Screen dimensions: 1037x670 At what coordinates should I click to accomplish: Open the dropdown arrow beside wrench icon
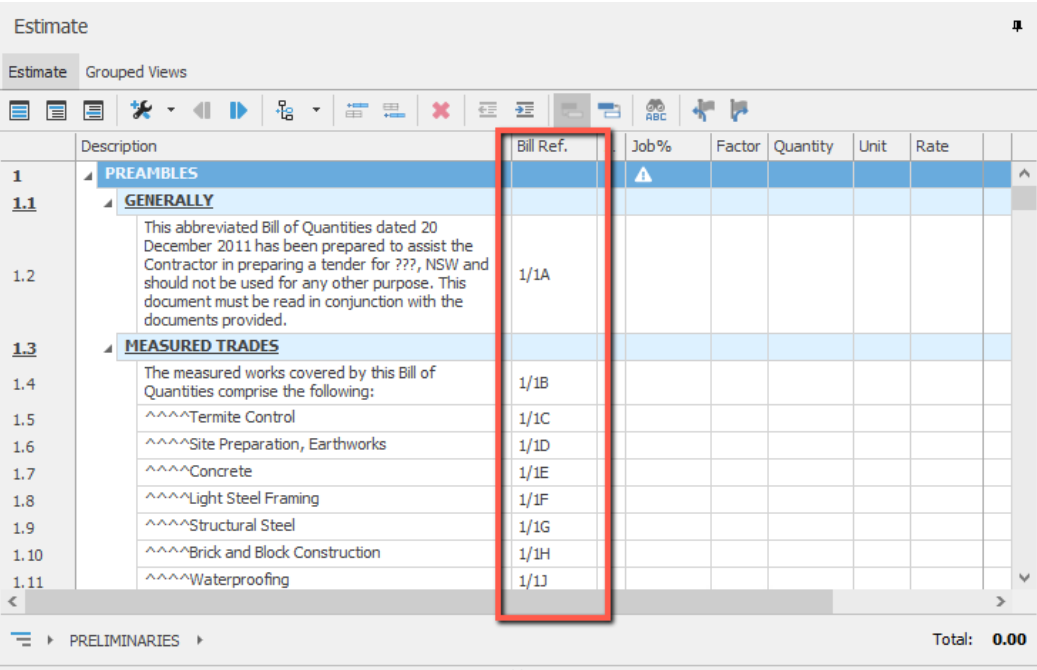pos(170,110)
